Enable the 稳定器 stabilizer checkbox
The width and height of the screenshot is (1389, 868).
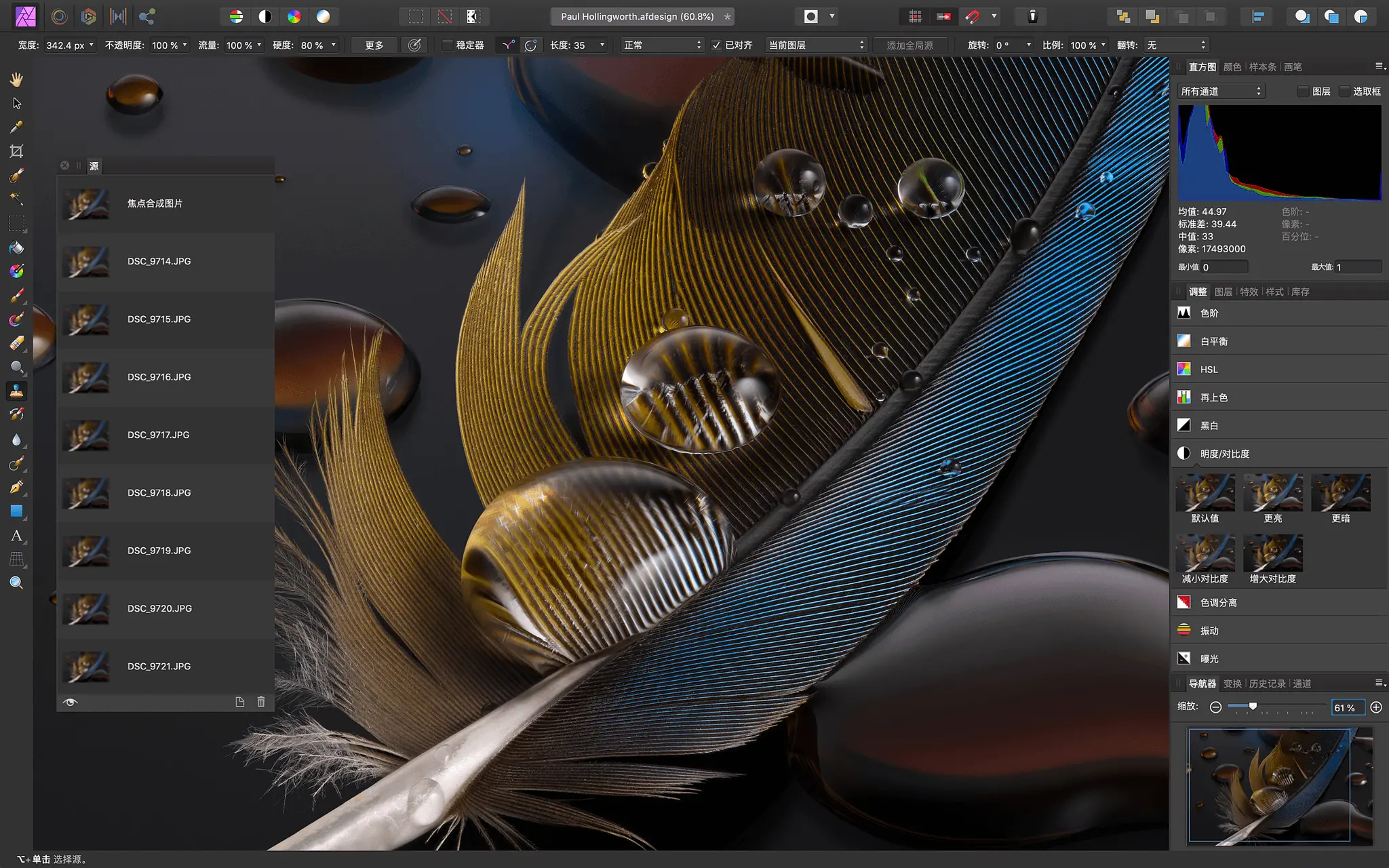[448, 45]
